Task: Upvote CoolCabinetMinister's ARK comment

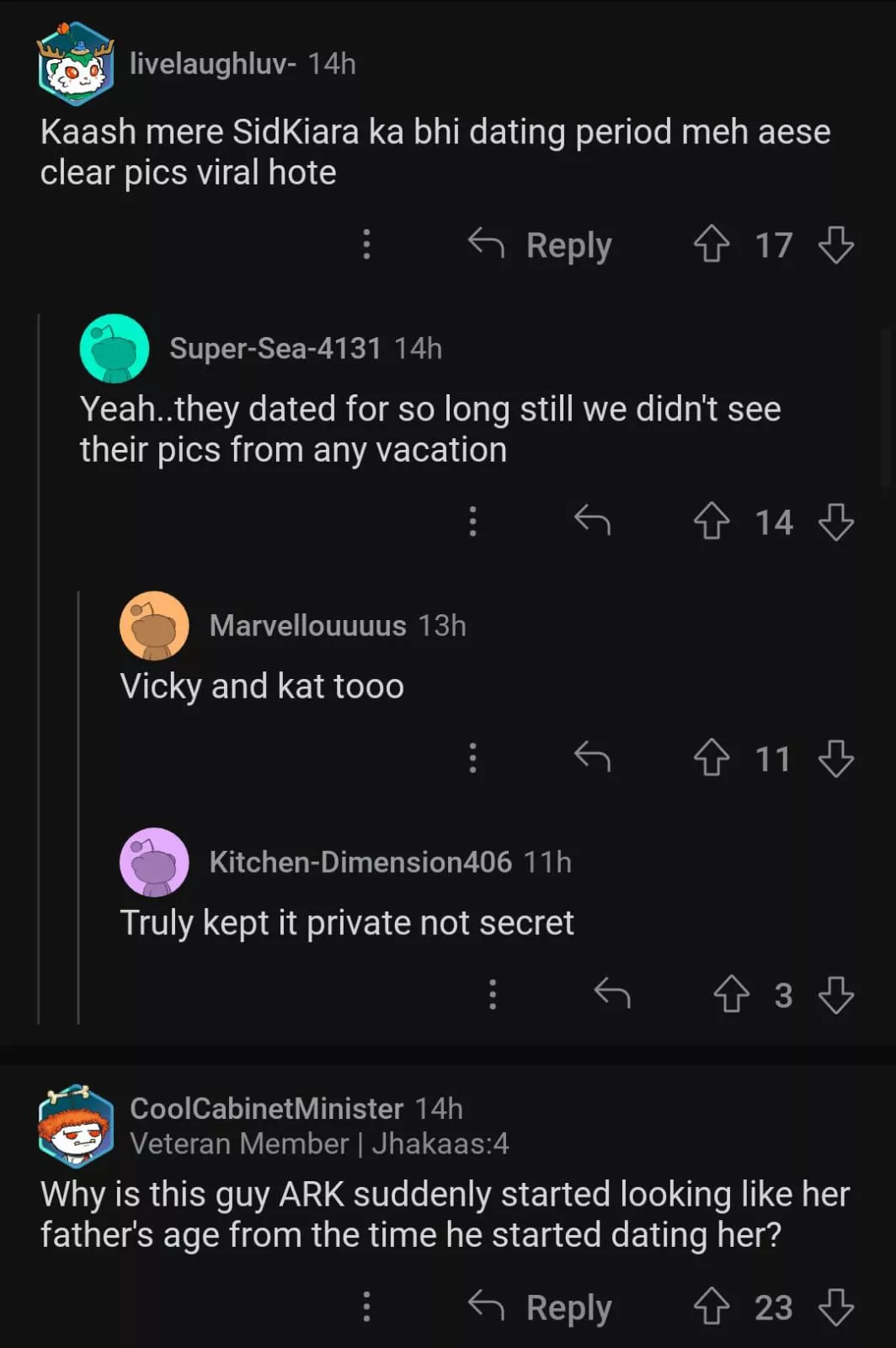Action: pos(712,1307)
